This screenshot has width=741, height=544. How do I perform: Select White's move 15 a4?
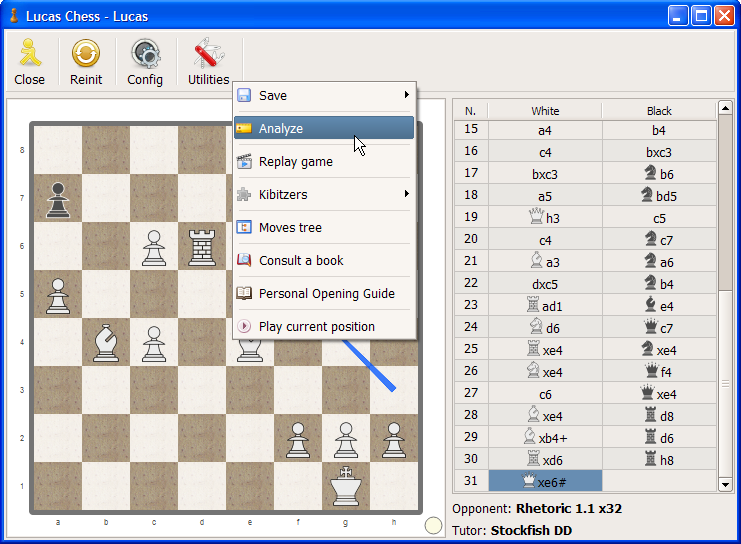click(545, 130)
